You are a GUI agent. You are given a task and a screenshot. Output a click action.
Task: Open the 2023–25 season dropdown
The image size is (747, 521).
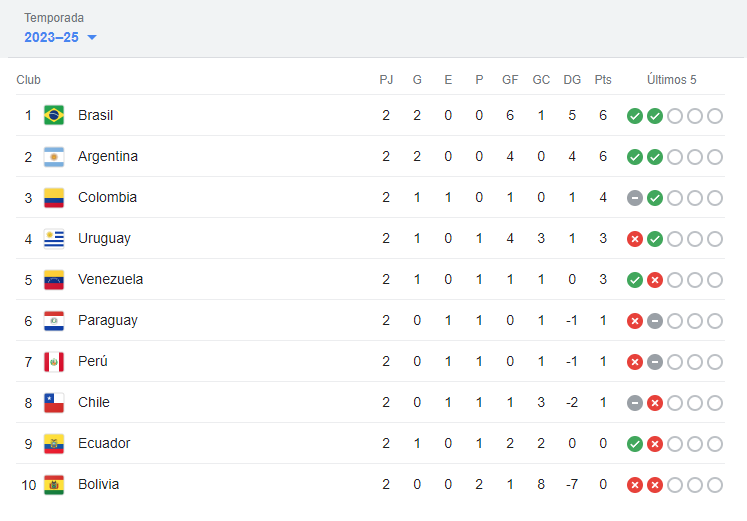point(61,37)
